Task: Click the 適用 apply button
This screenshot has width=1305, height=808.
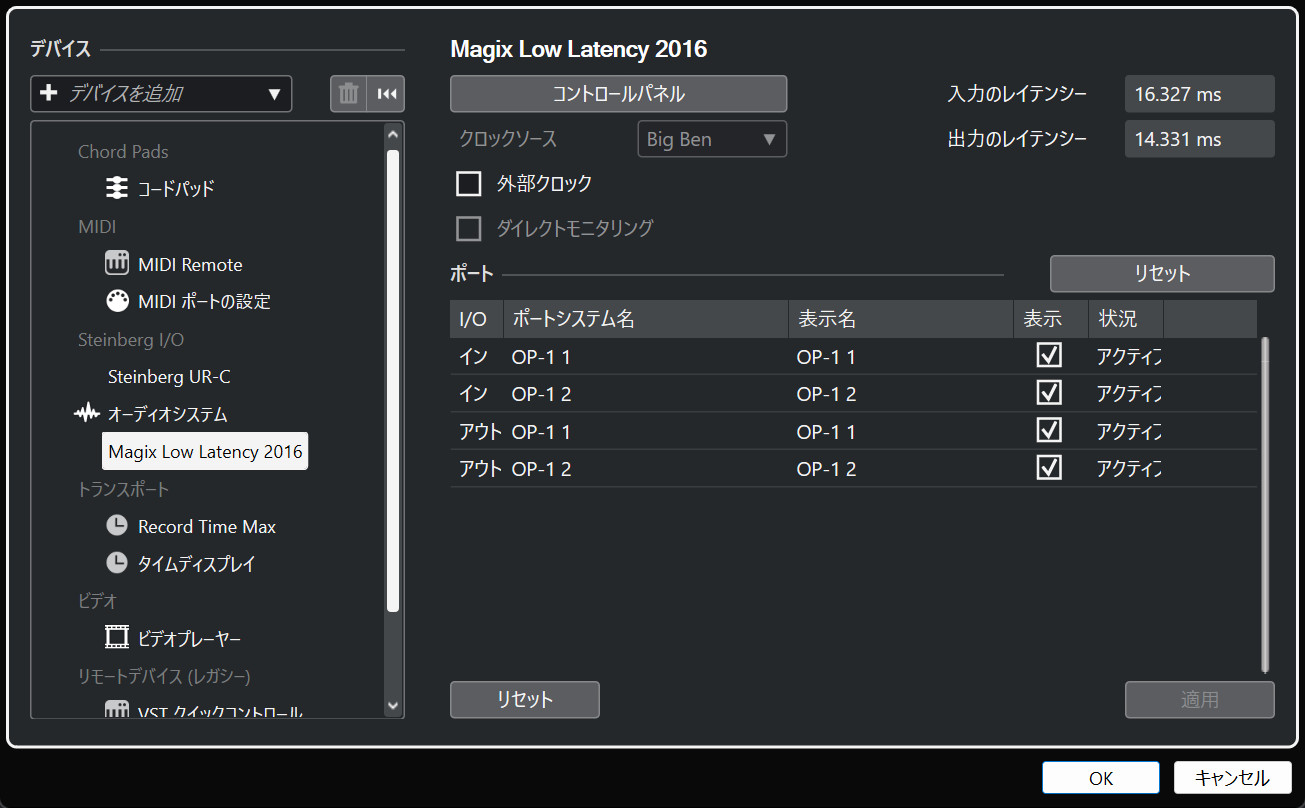Action: pyautogui.click(x=1200, y=699)
